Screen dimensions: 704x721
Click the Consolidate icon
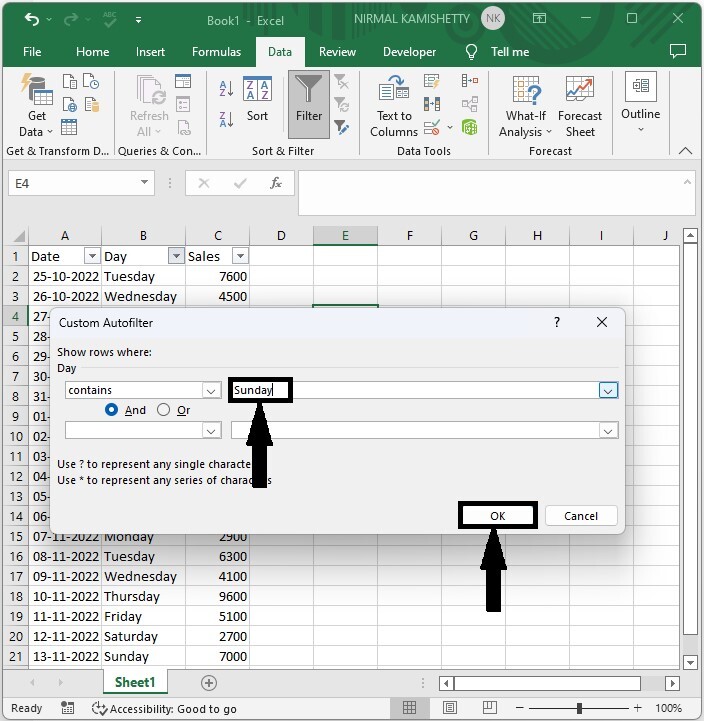coord(469,81)
